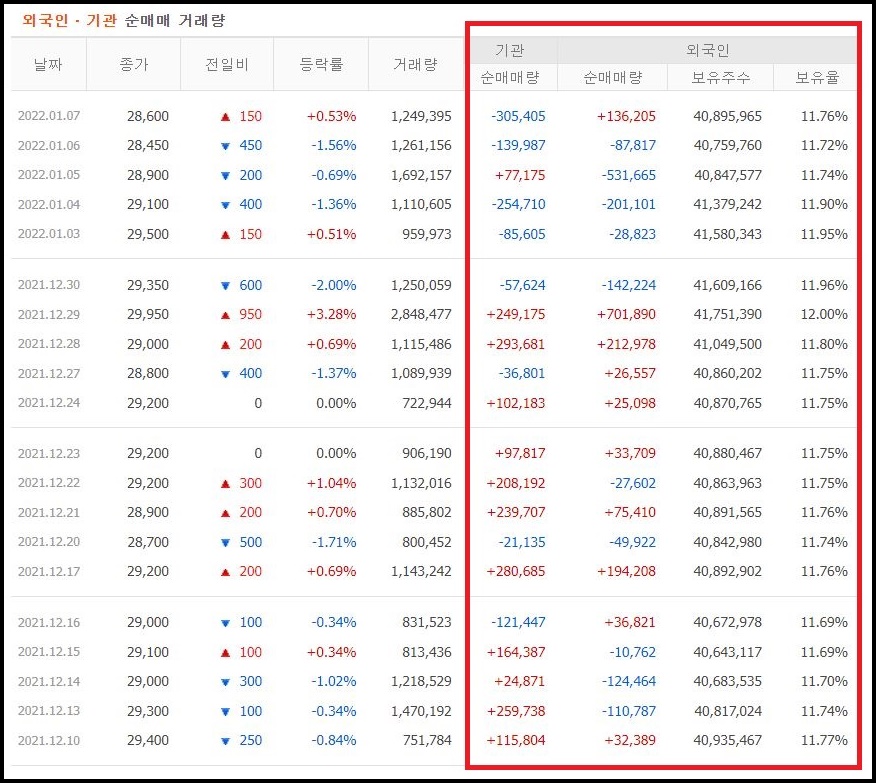The height and width of the screenshot is (783, 876).
Task: Select the 2021.12.15 date cell
Action: [x=49, y=652]
